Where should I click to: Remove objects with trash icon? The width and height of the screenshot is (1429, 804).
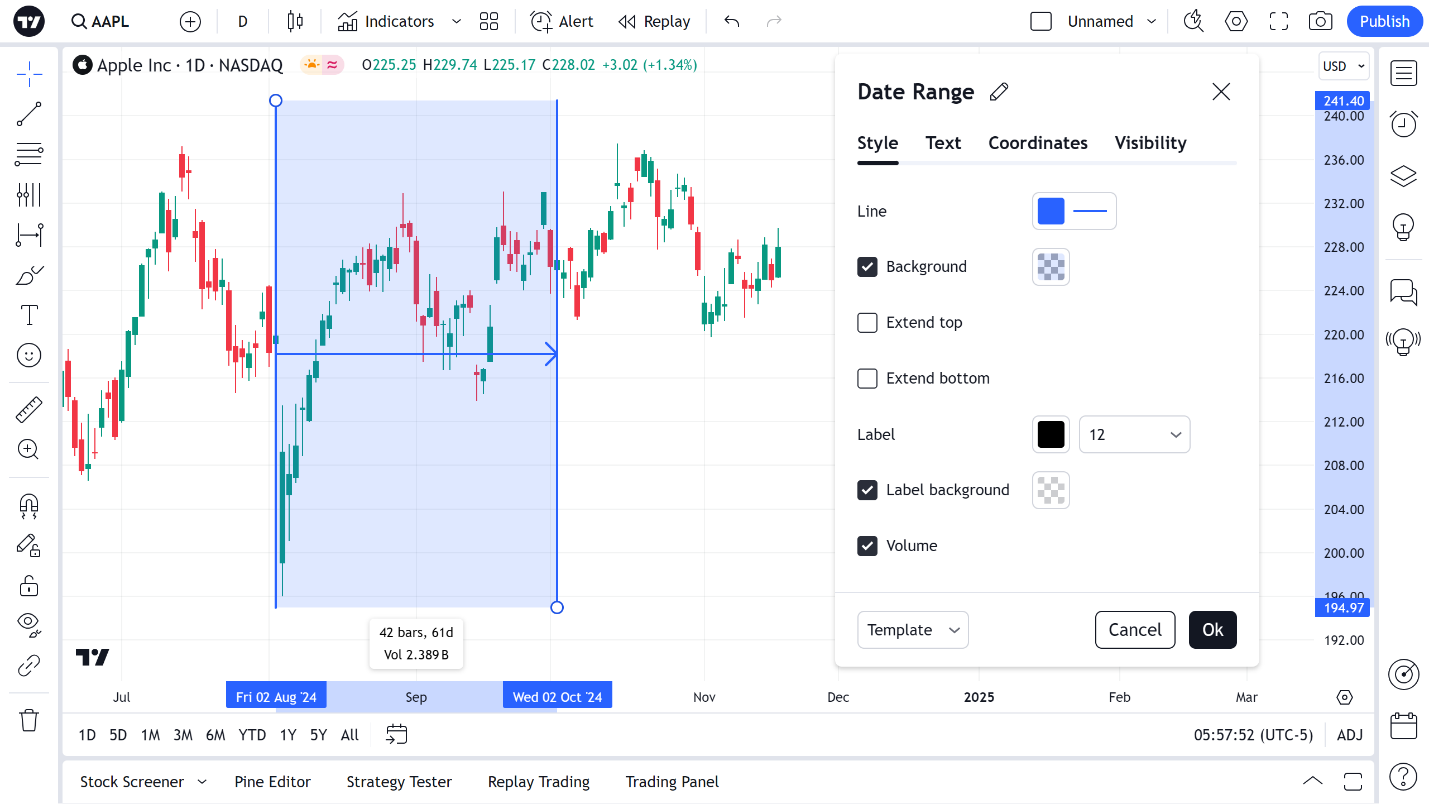29,720
